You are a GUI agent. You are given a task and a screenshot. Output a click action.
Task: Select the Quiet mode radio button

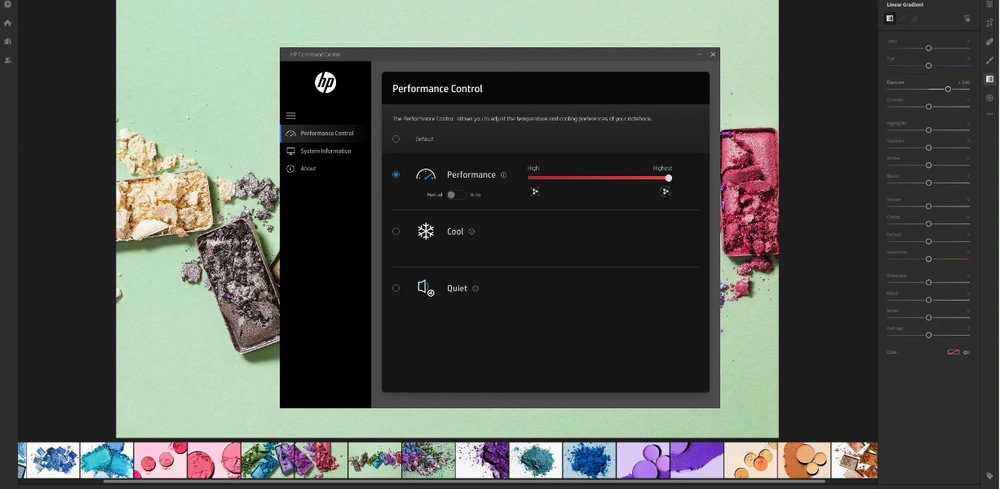click(x=396, y=288)
